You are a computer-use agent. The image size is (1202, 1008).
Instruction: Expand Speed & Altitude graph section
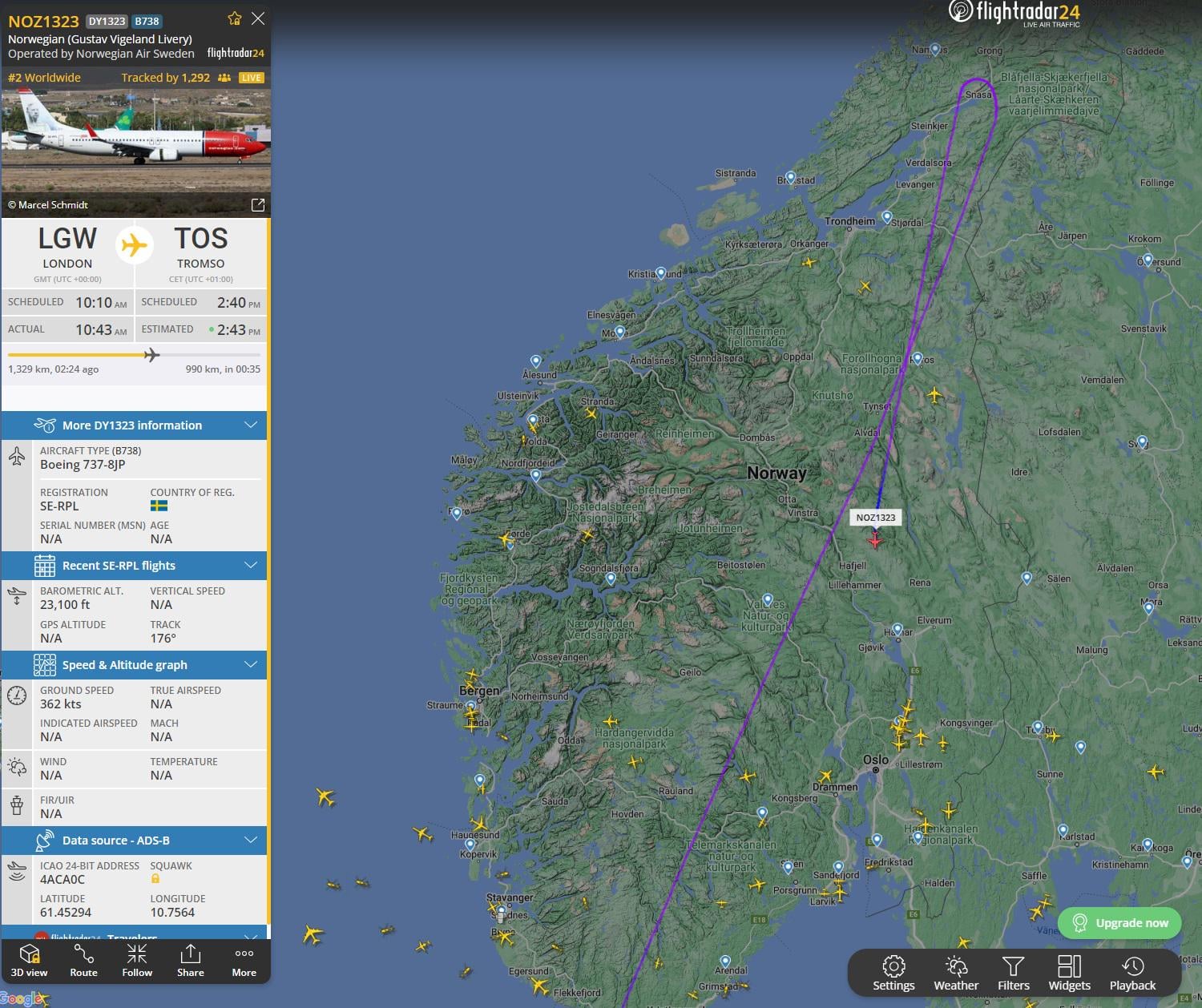tap(135, 665)
